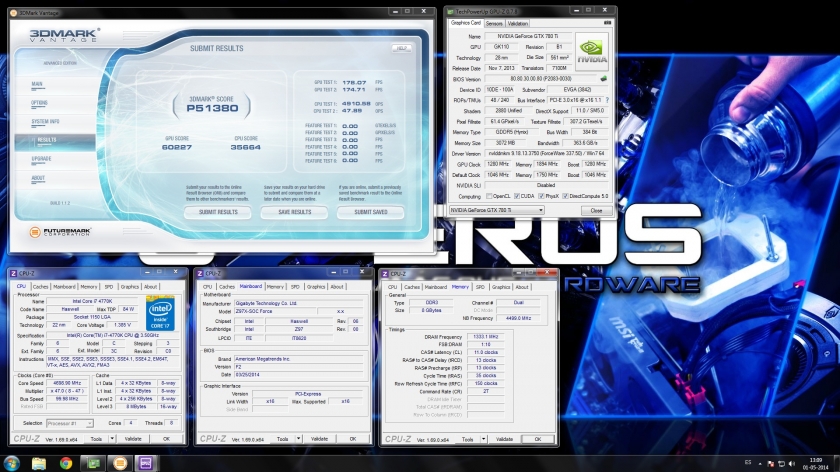Click the NVIDIA logo in GPU-Z
Image resolution: width=840 pixels, height=472 pixels.
coord(592,51)
